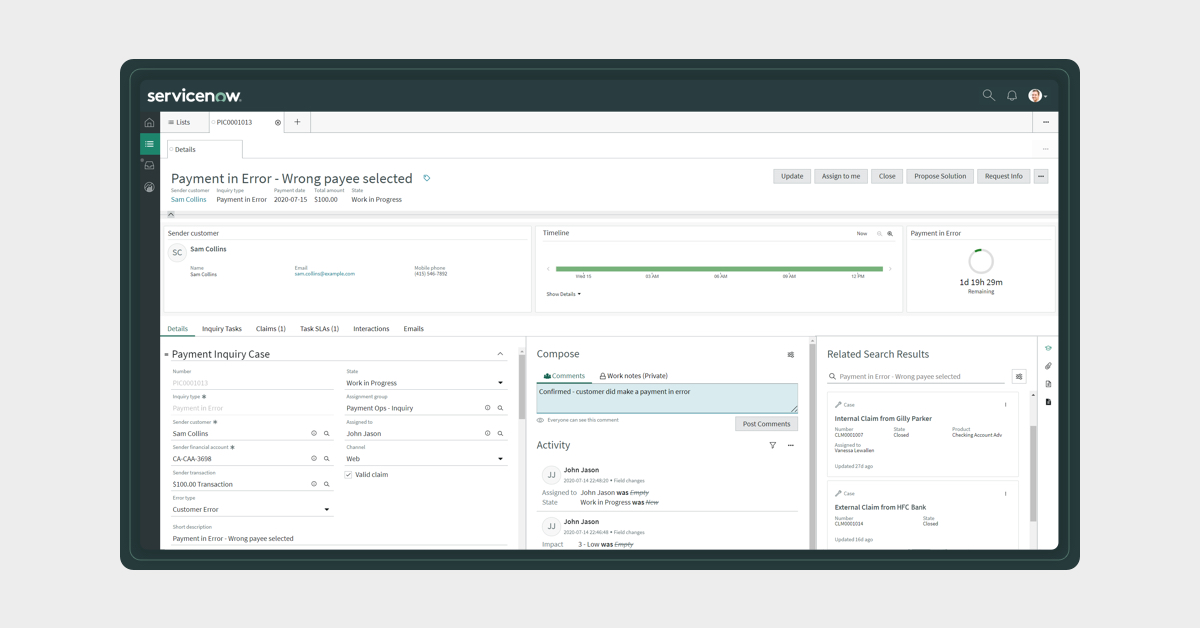Screen dimensions: 1200x628
Task: Collapse the Payment Inquiry Case section
Action: pos(500,354)
